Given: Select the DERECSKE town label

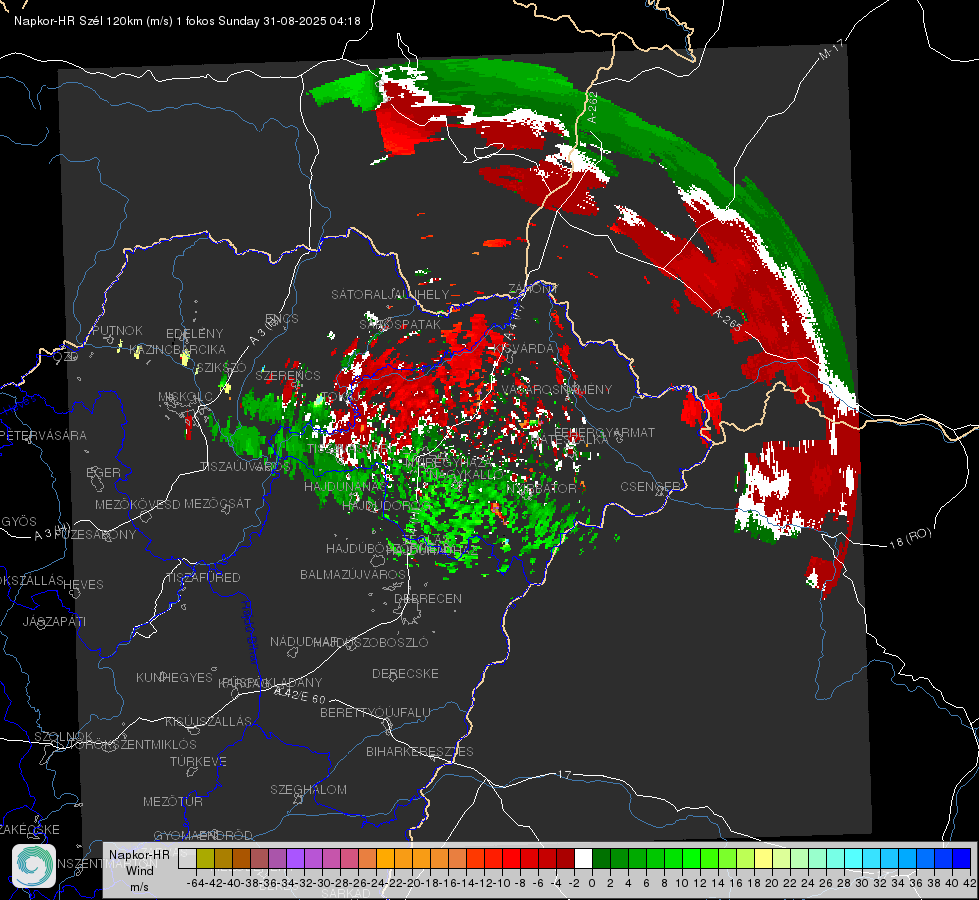Looking at the screenshot, I should (x=405, y=673).
